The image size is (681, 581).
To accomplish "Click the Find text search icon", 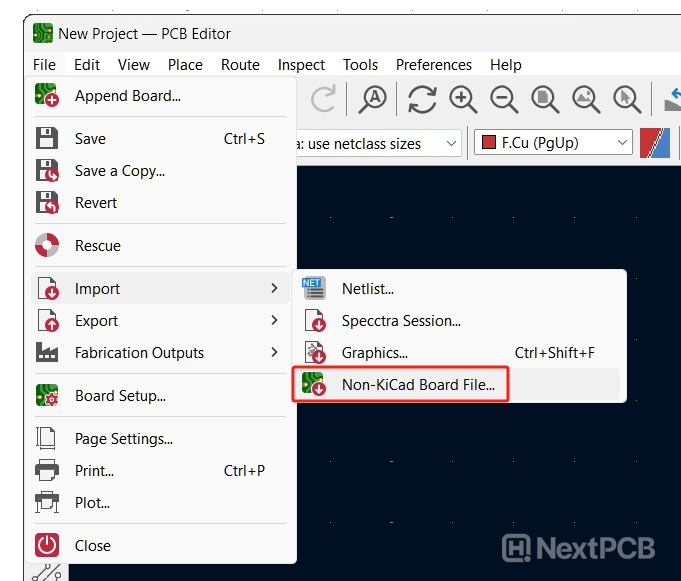I will (x=374, y=98).
